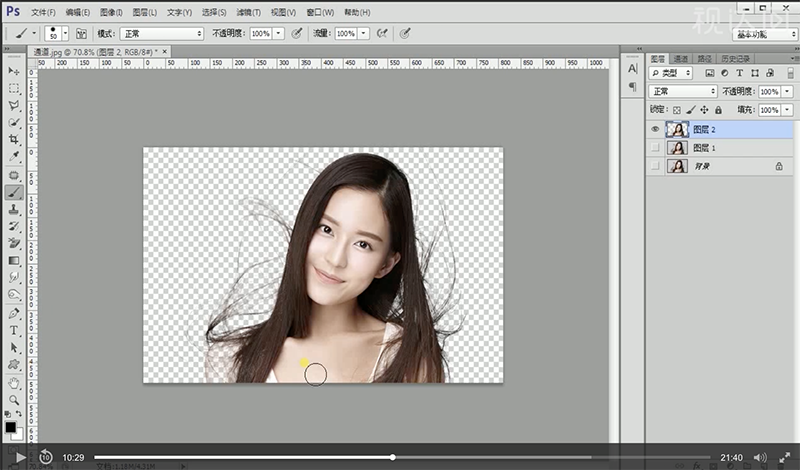The height and width of the screenshot is (470, 800).
Task: Select the Blur tool
Action: 14,277
